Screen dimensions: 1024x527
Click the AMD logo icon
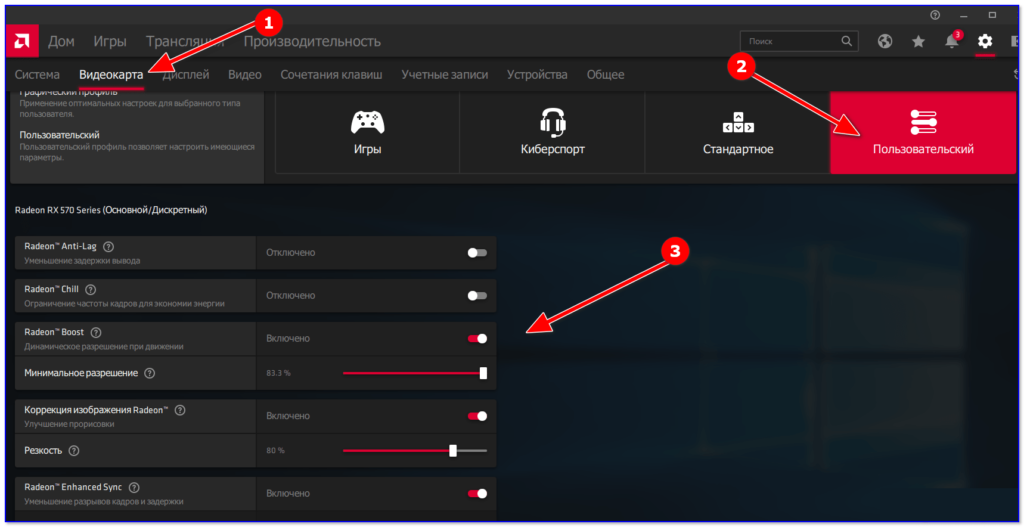pyautogui.click(x=22, y=42)
